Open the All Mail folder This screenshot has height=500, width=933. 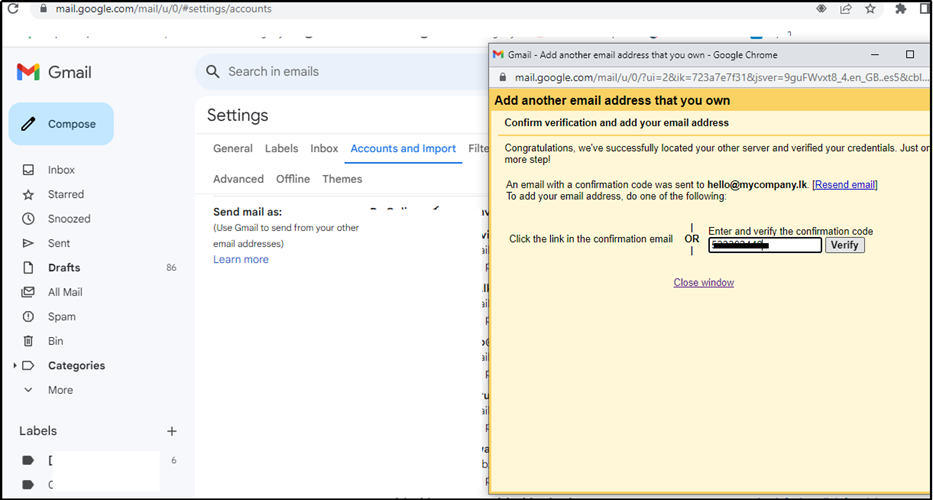click(65, 292)
